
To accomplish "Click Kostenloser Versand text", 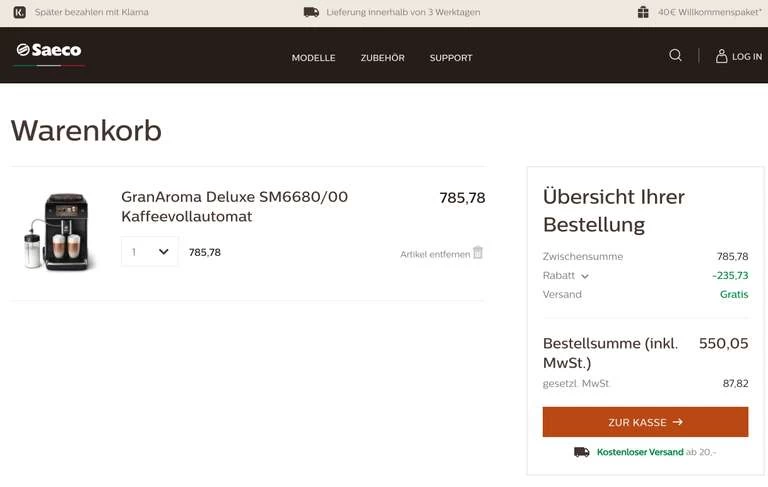I will (x=640, y=452).
